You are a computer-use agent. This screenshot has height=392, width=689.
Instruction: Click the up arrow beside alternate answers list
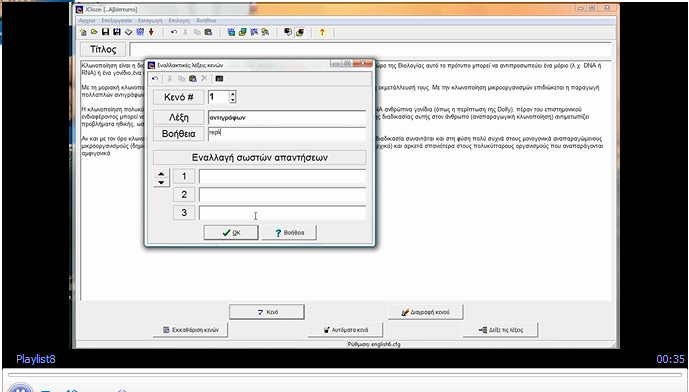pyautogui.click(x=161, y=174)
